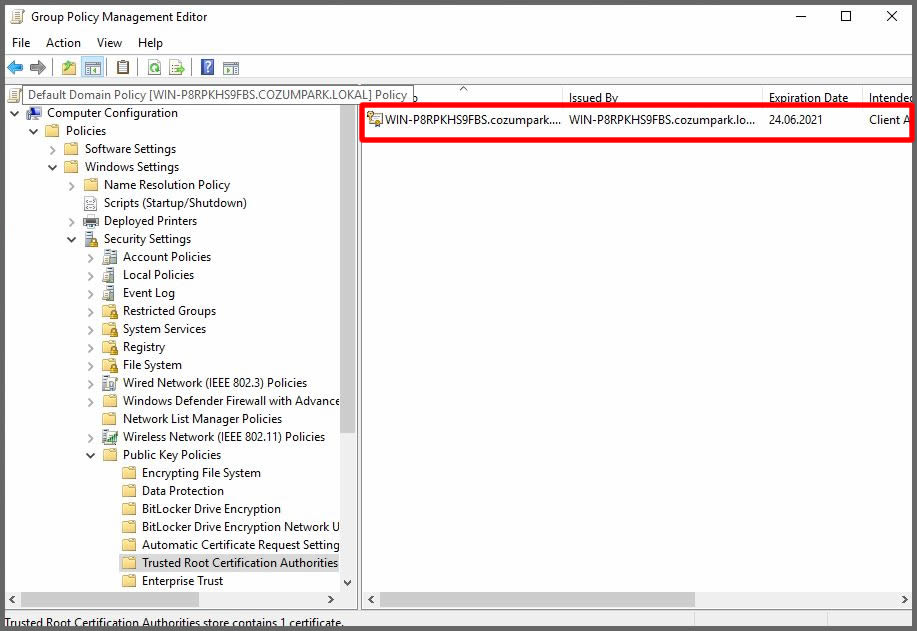Image resolution: width=917 pixels, height=631 pixels.
Task: Click the 24.06.2021 expiration date cell
Action: [x=795, y=120]
